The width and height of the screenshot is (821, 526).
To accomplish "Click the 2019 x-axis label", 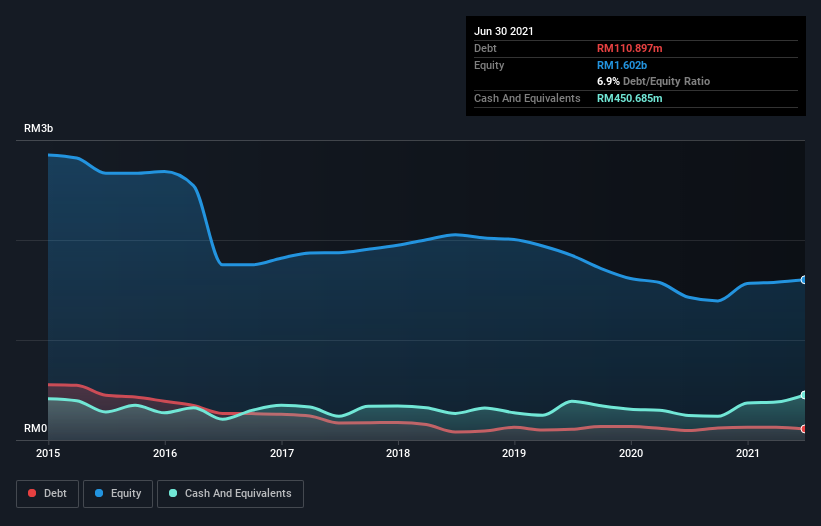I will 514,453.
